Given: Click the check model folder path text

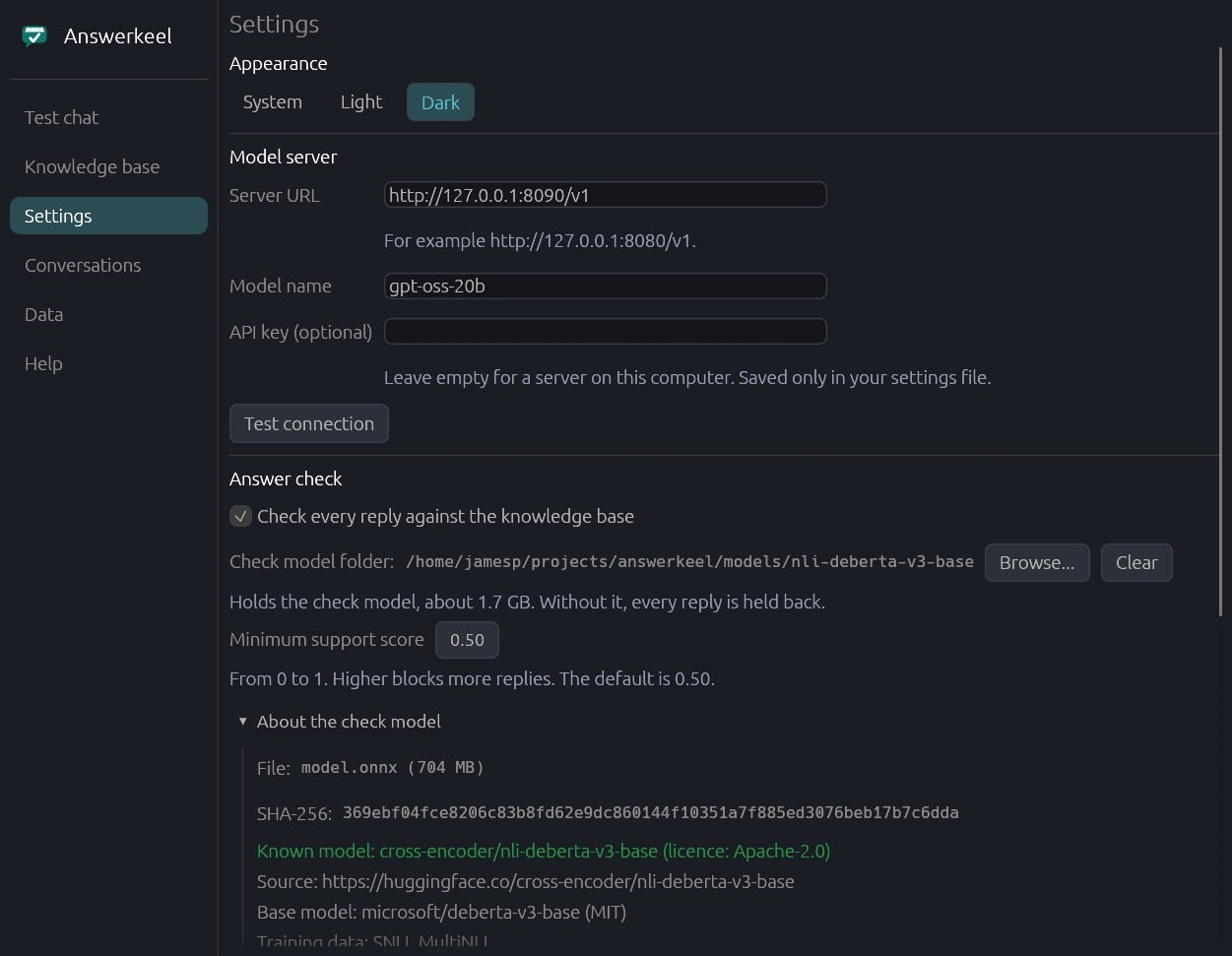Looking at the screenshot, I should [x=689, y=561].
